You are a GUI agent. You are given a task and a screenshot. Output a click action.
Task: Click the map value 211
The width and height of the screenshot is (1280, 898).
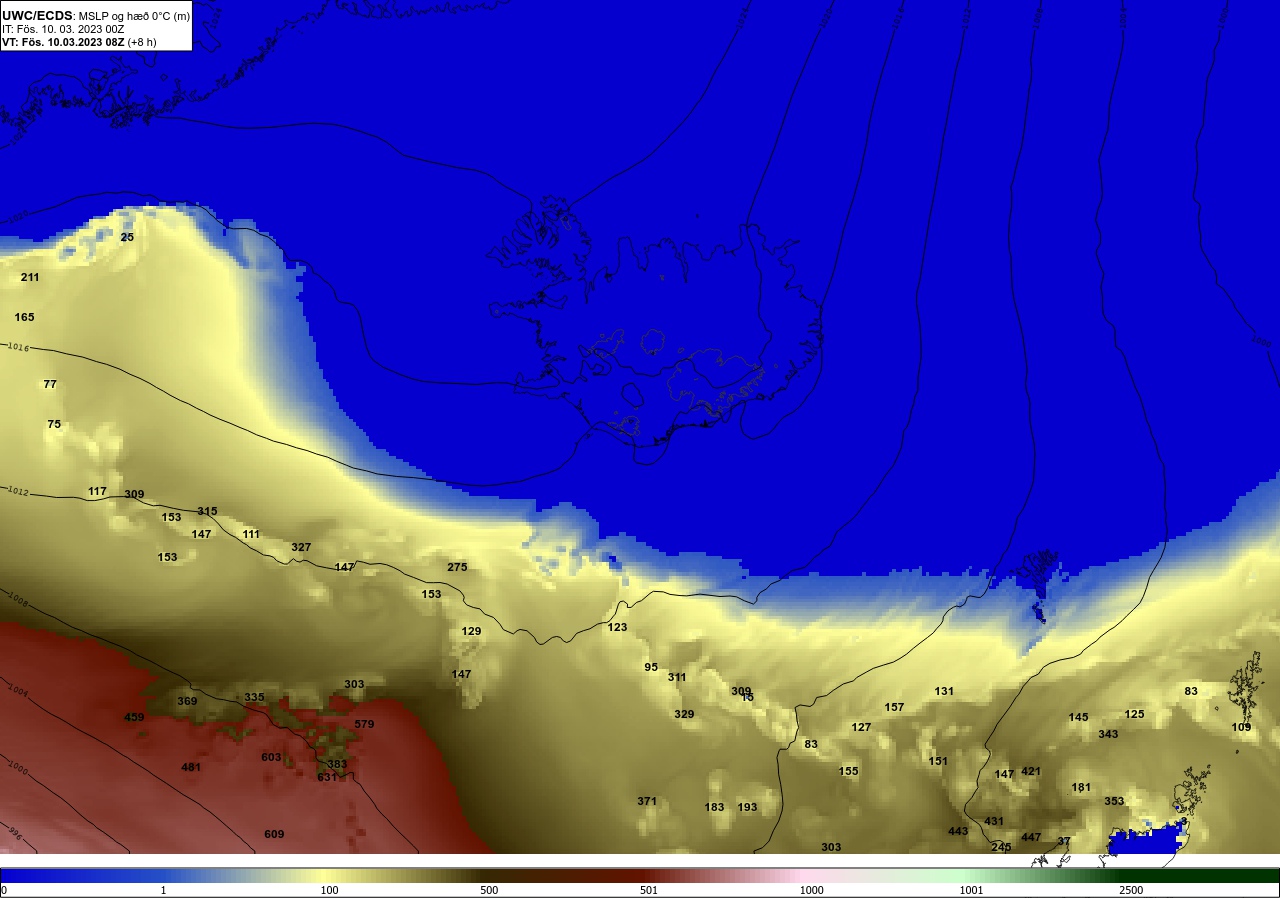[30, 277]
